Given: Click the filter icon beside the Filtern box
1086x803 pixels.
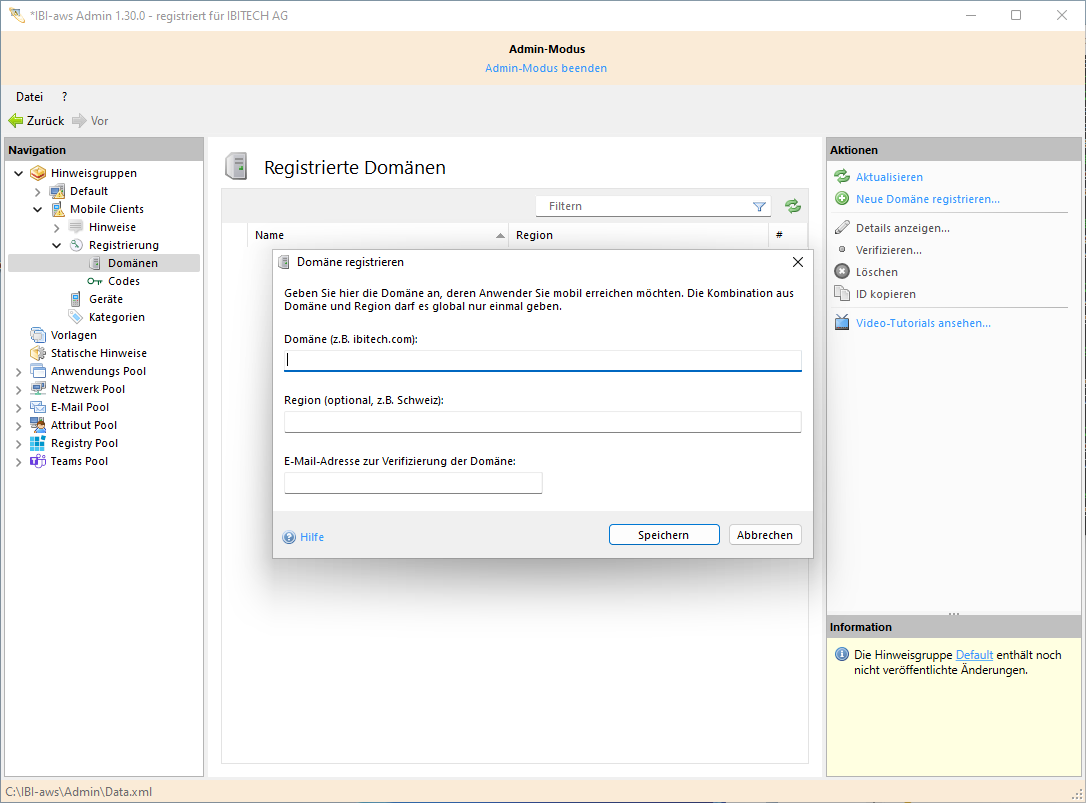Looking at the screenshot, I should 760,205.
